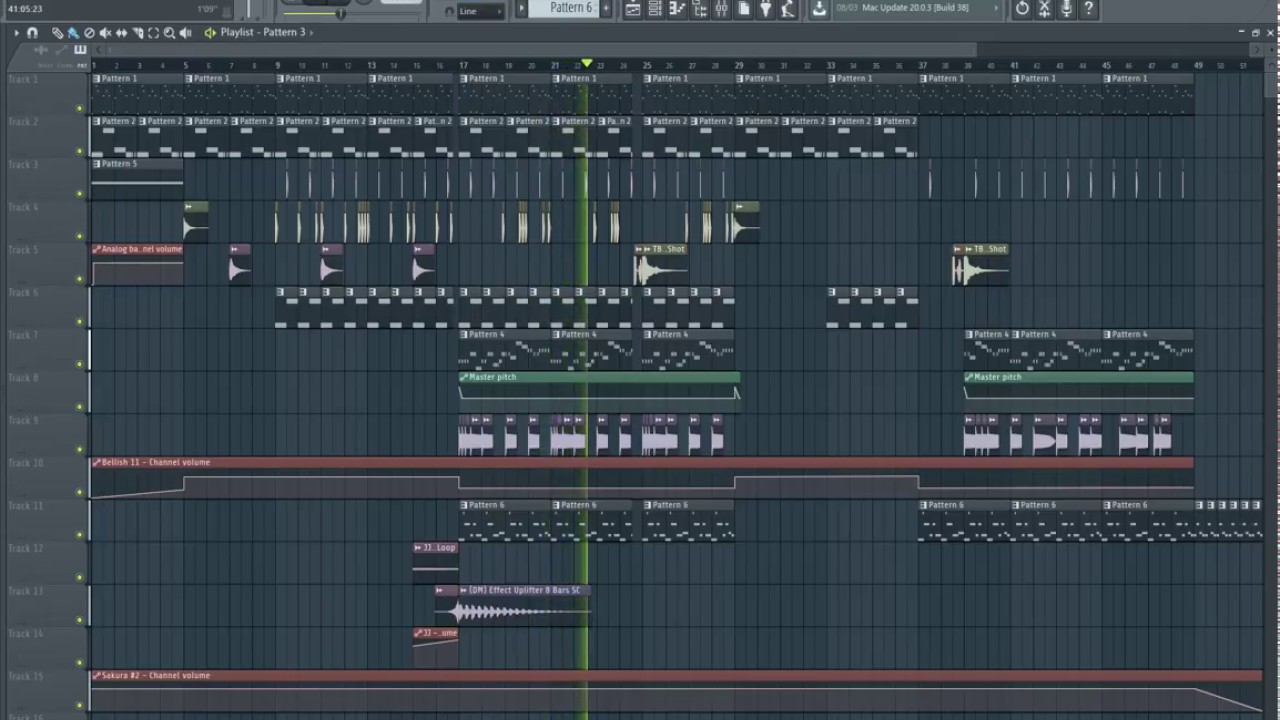Click bar 25 on the timeline ruler
The image size is (1280, 720).
(647, 66)
